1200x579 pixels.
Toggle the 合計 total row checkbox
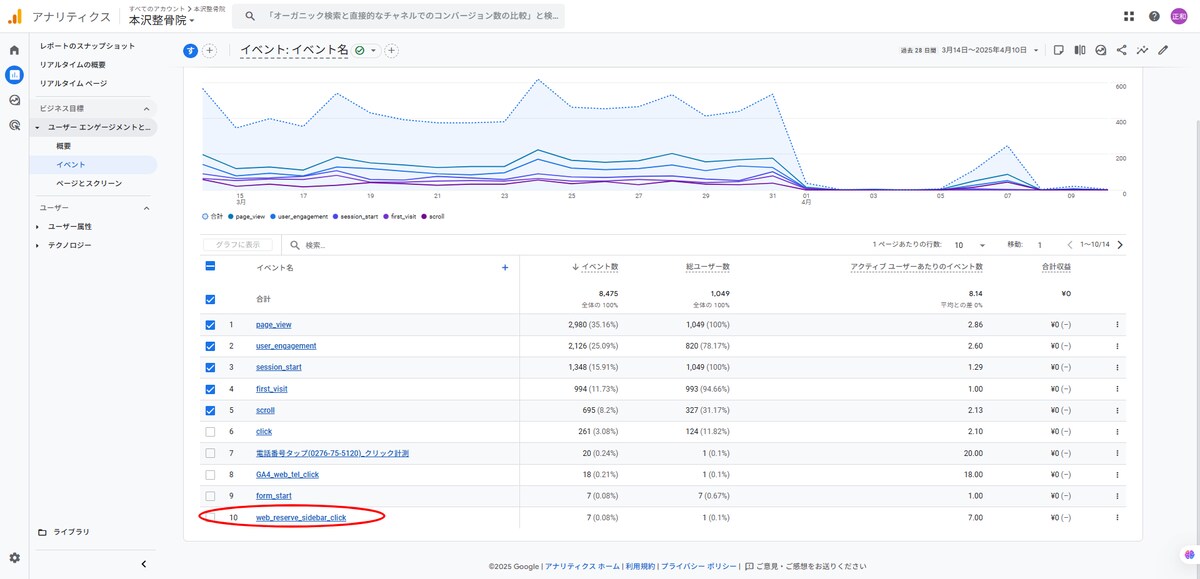[210, 298]
